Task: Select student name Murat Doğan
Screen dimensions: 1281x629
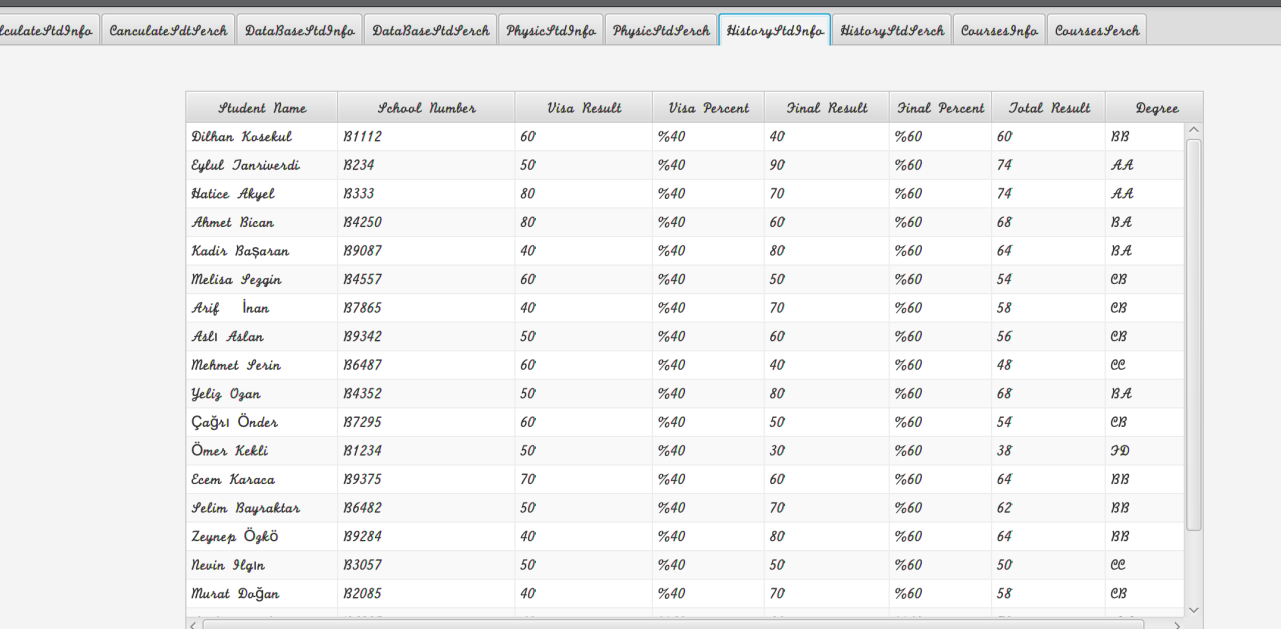Action: pyautogui.click(x=235, y=594)
